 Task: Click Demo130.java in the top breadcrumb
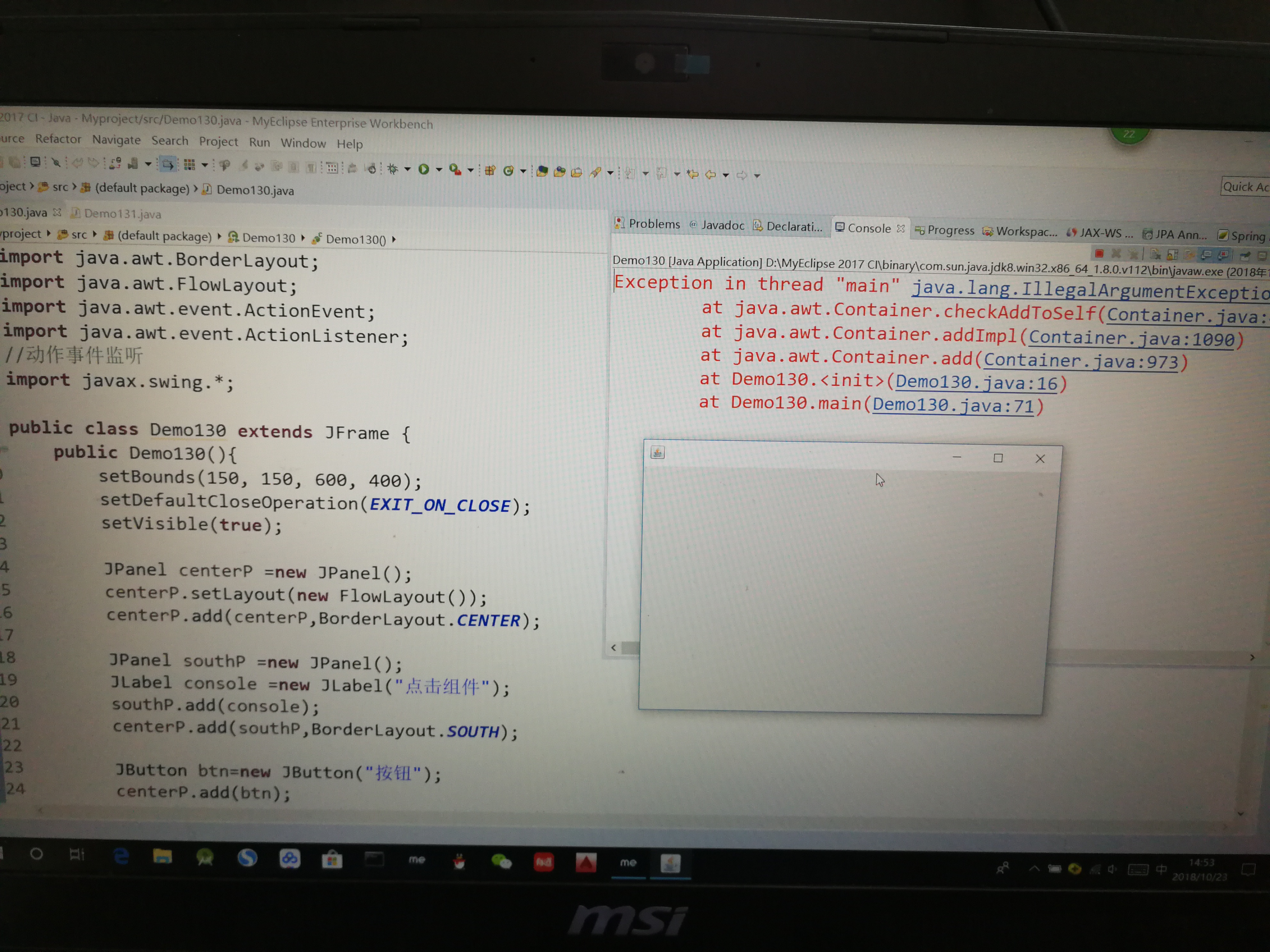(249, 190)
